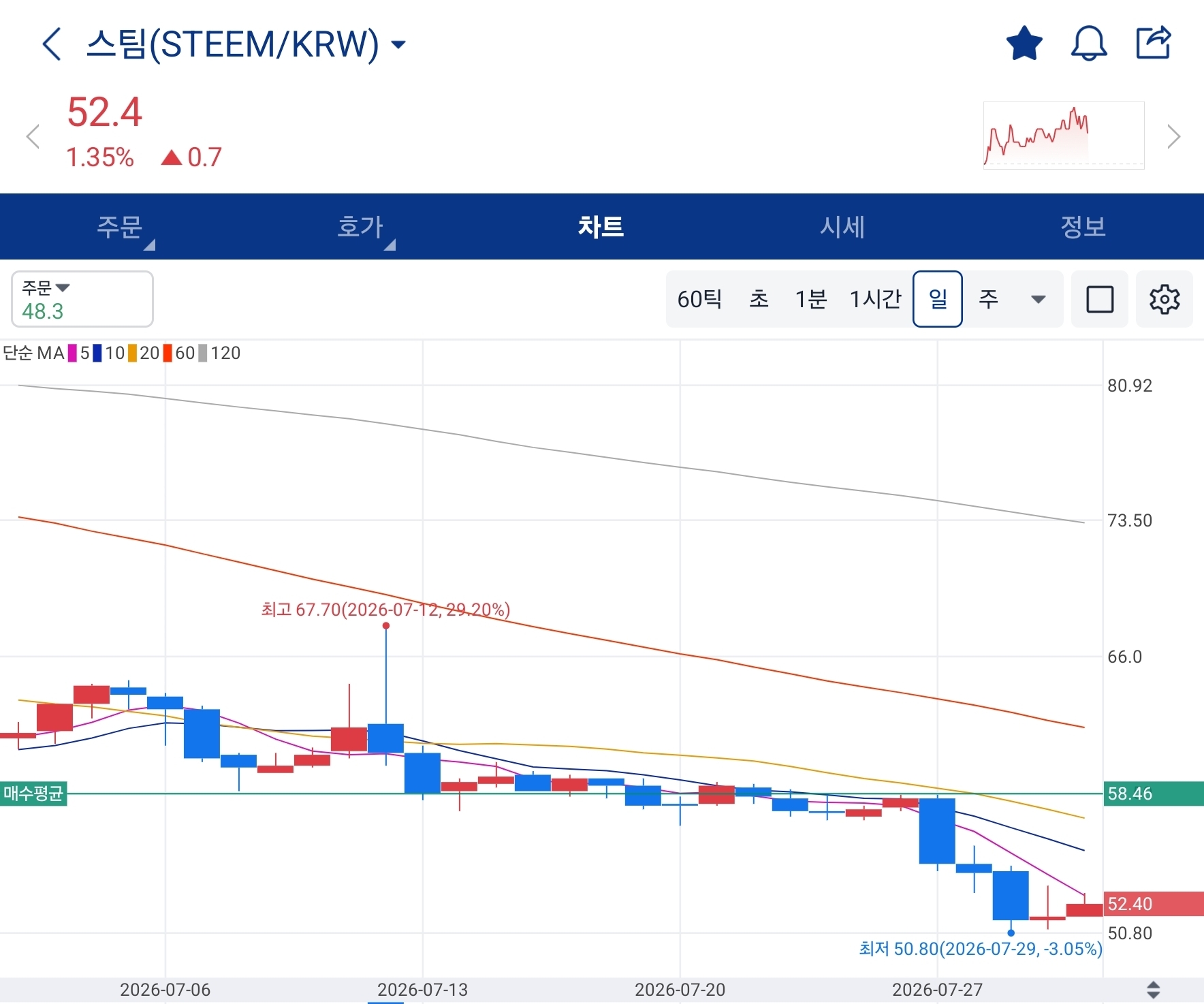Image resolution: width=1204 pixels, height=1004 pixels.
Task: Open the 주문 48.3 order dropdown
Action: point(82,299)
